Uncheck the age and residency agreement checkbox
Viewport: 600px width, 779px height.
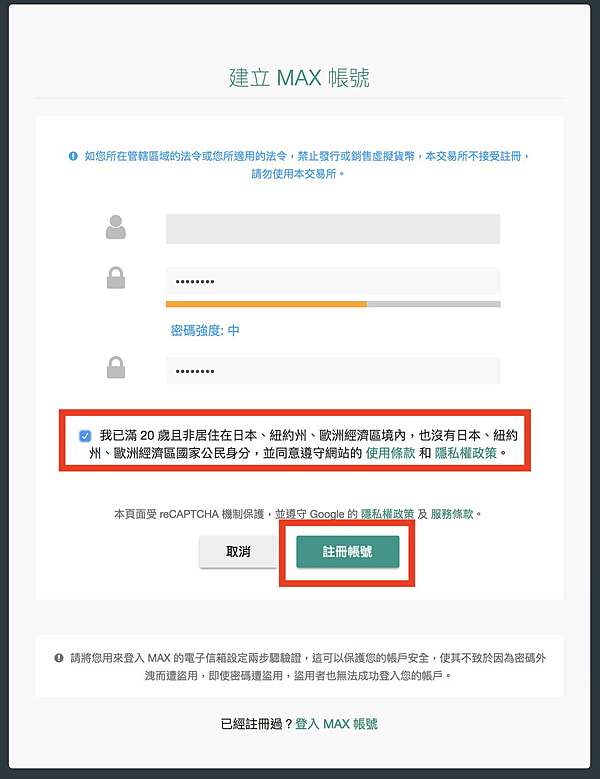point(85,436)
